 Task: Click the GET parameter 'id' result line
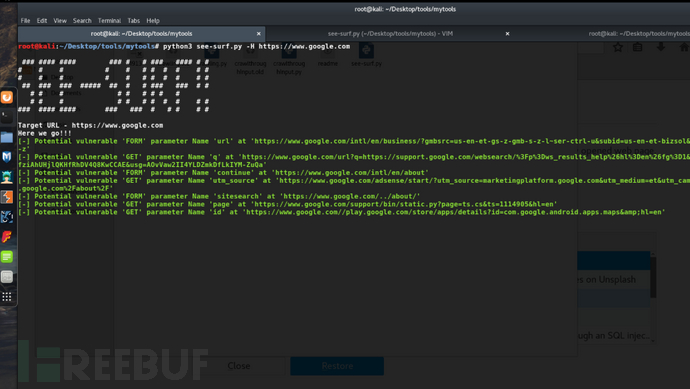tap(341, 213)
